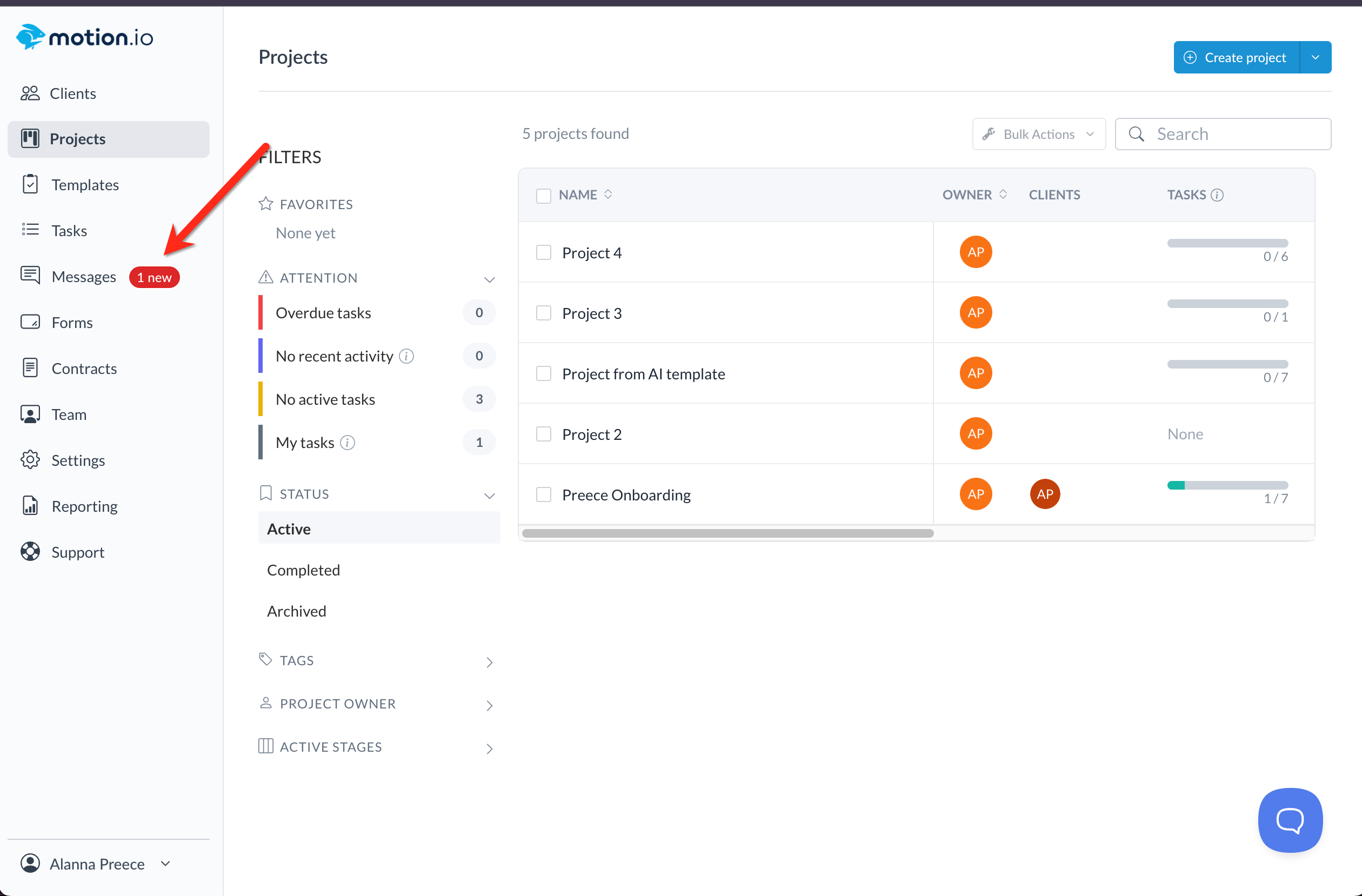This screenshot has height=896, width=1362.
Task: Open the Bulk Actions dropdown
Action: [1038, 134]
